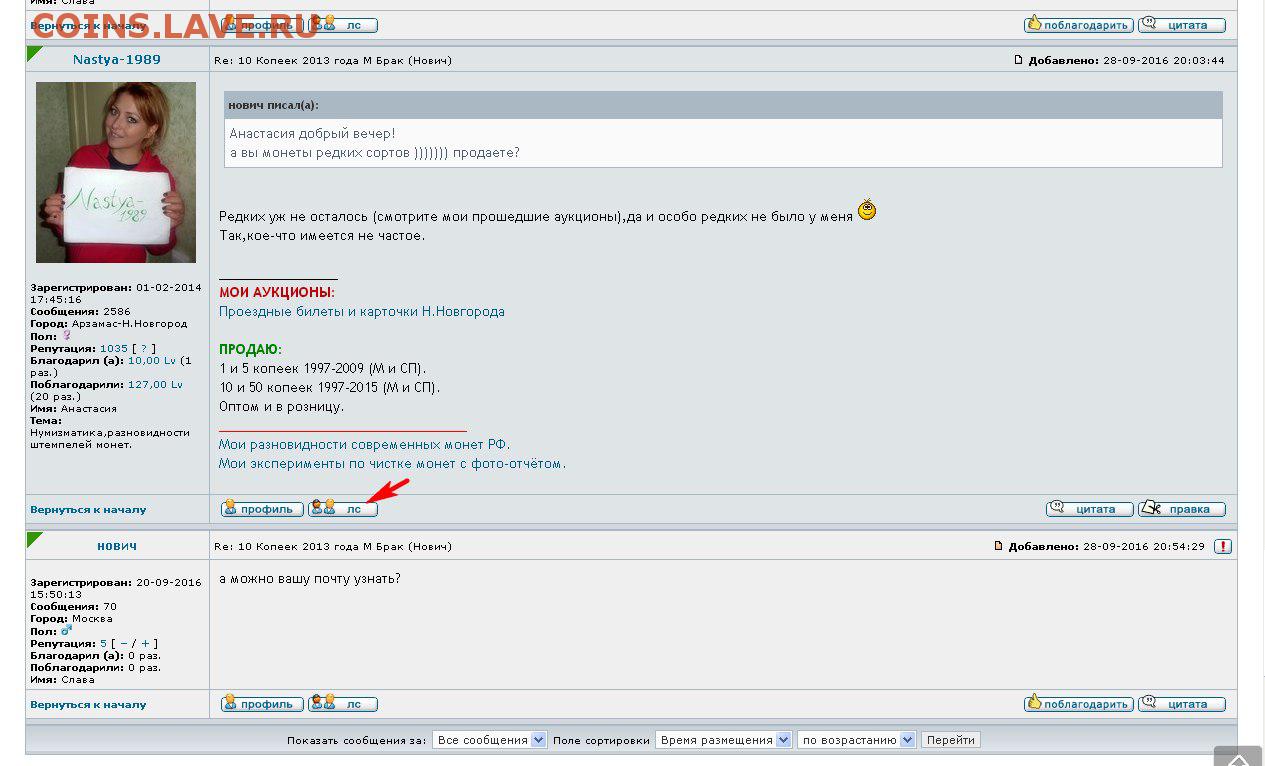This screenshot has width=1265, height=766.
Task: Click Вернуться к началу under Nastya-1989's post
Action: pos(88,509)
